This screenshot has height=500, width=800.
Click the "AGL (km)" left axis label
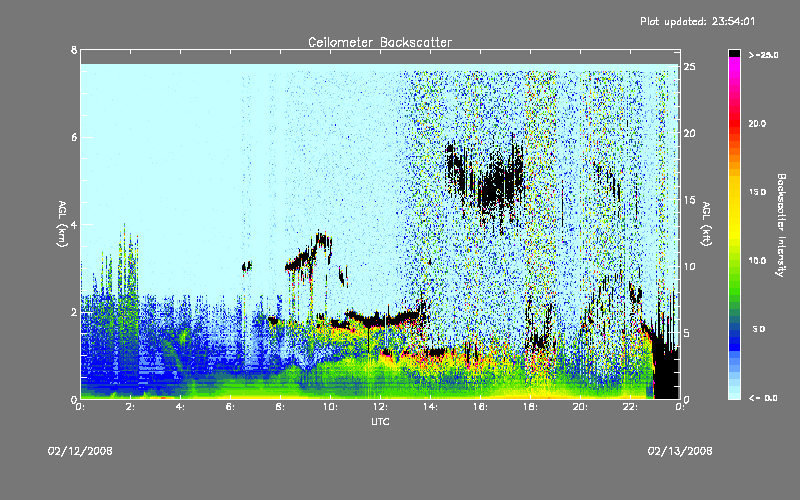click(x=62, y=224)
